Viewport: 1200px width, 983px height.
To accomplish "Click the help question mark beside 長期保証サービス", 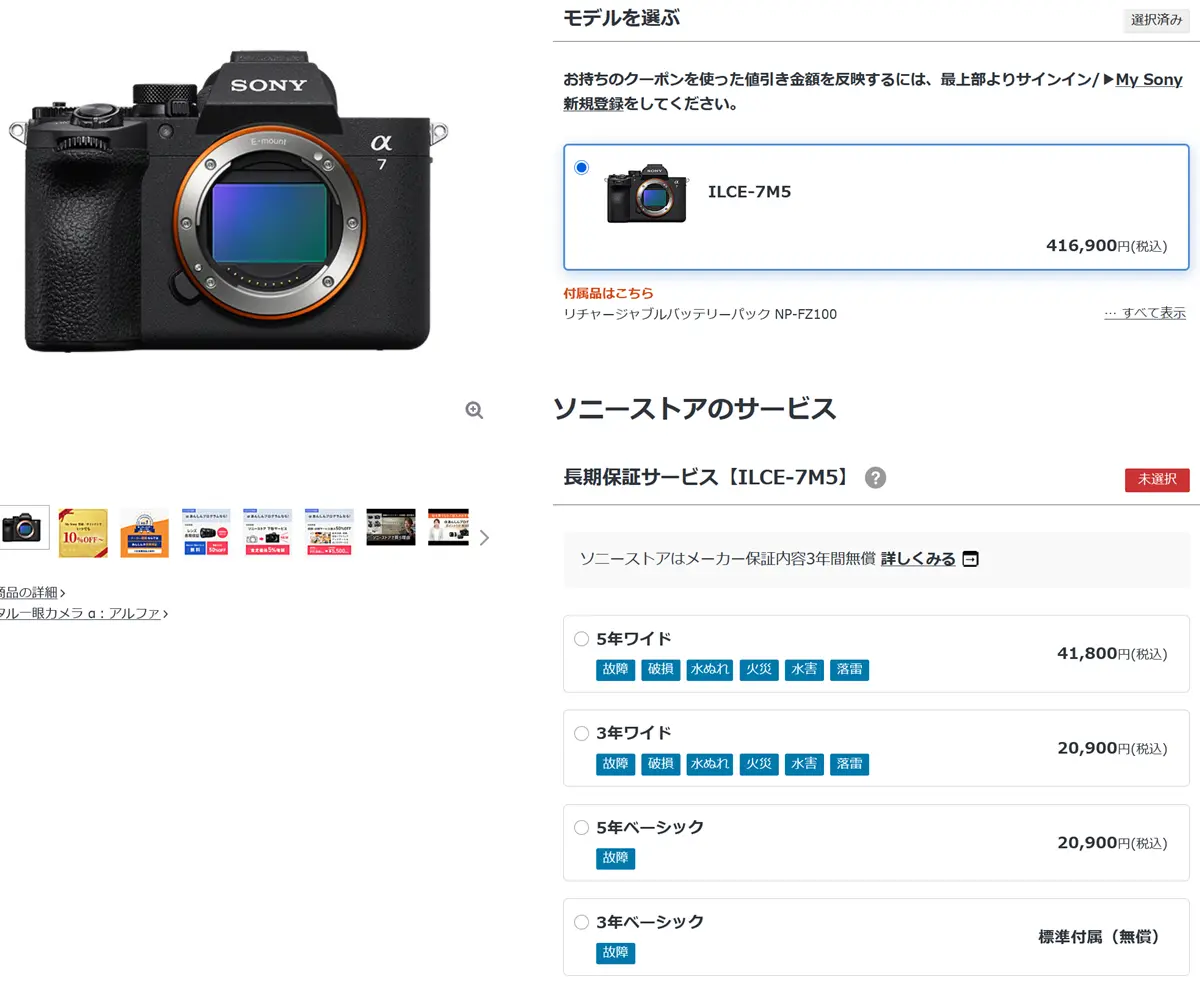I will (875, 478).
